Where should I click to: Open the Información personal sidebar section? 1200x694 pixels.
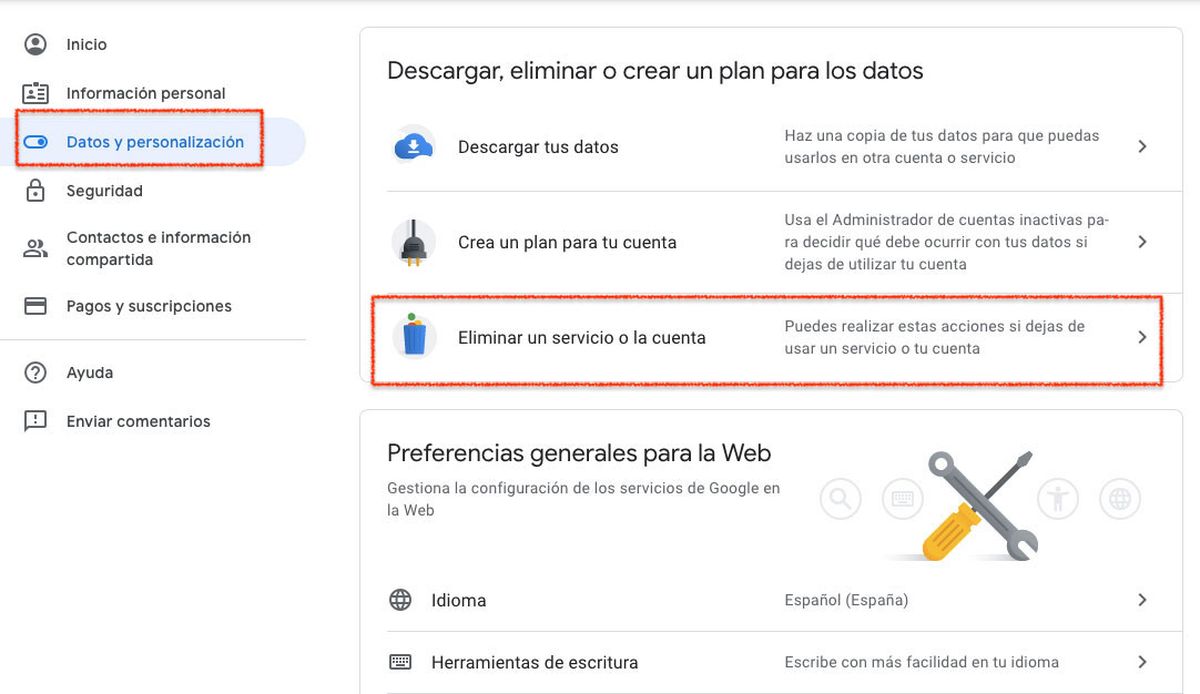point(144,93)
